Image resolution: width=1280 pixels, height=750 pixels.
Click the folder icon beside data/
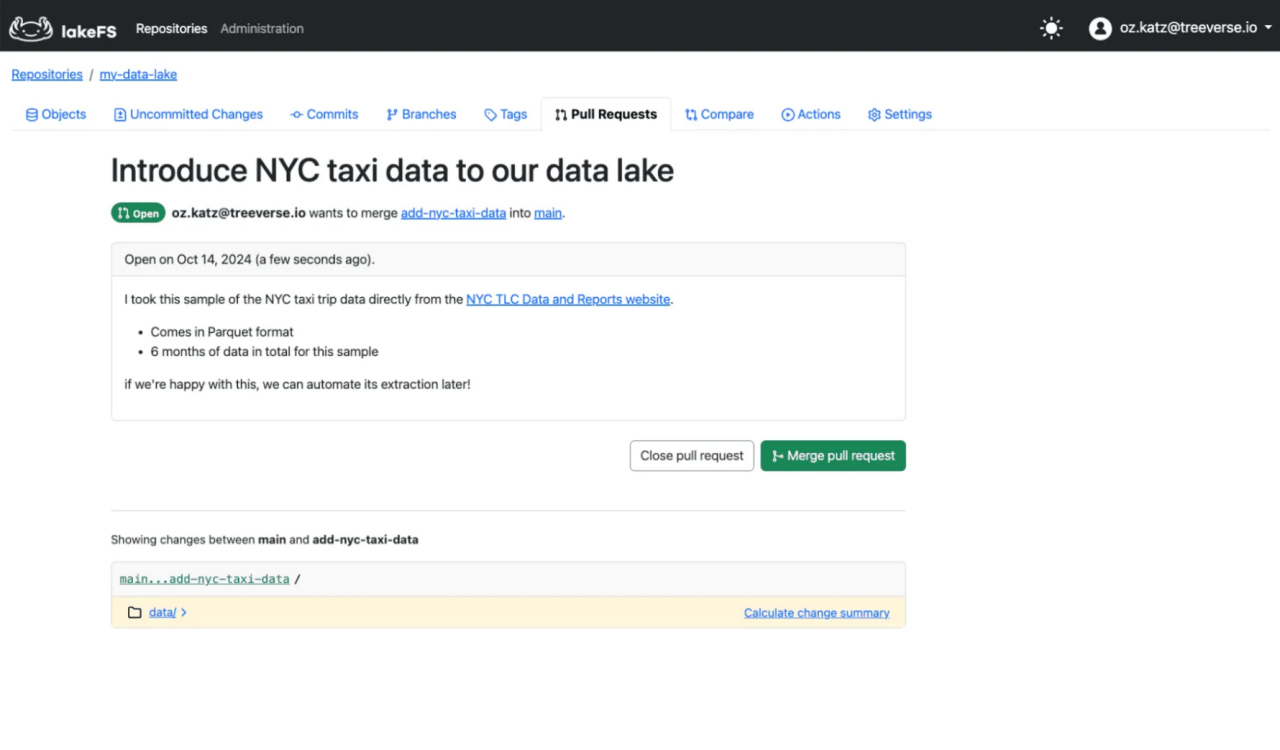[135, 612]
